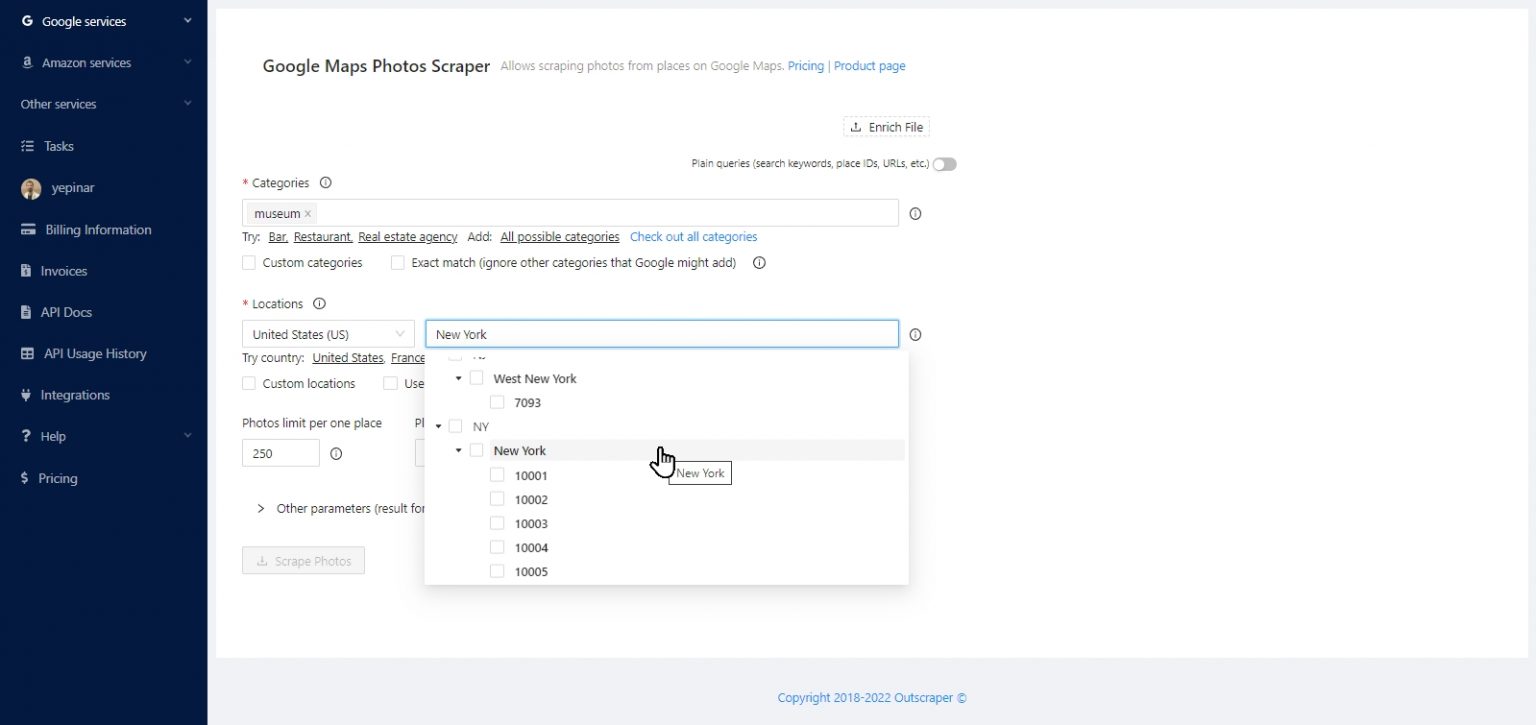
Task: Tick the 10001 zip code checkbox
Action: [x=497, y=475]
